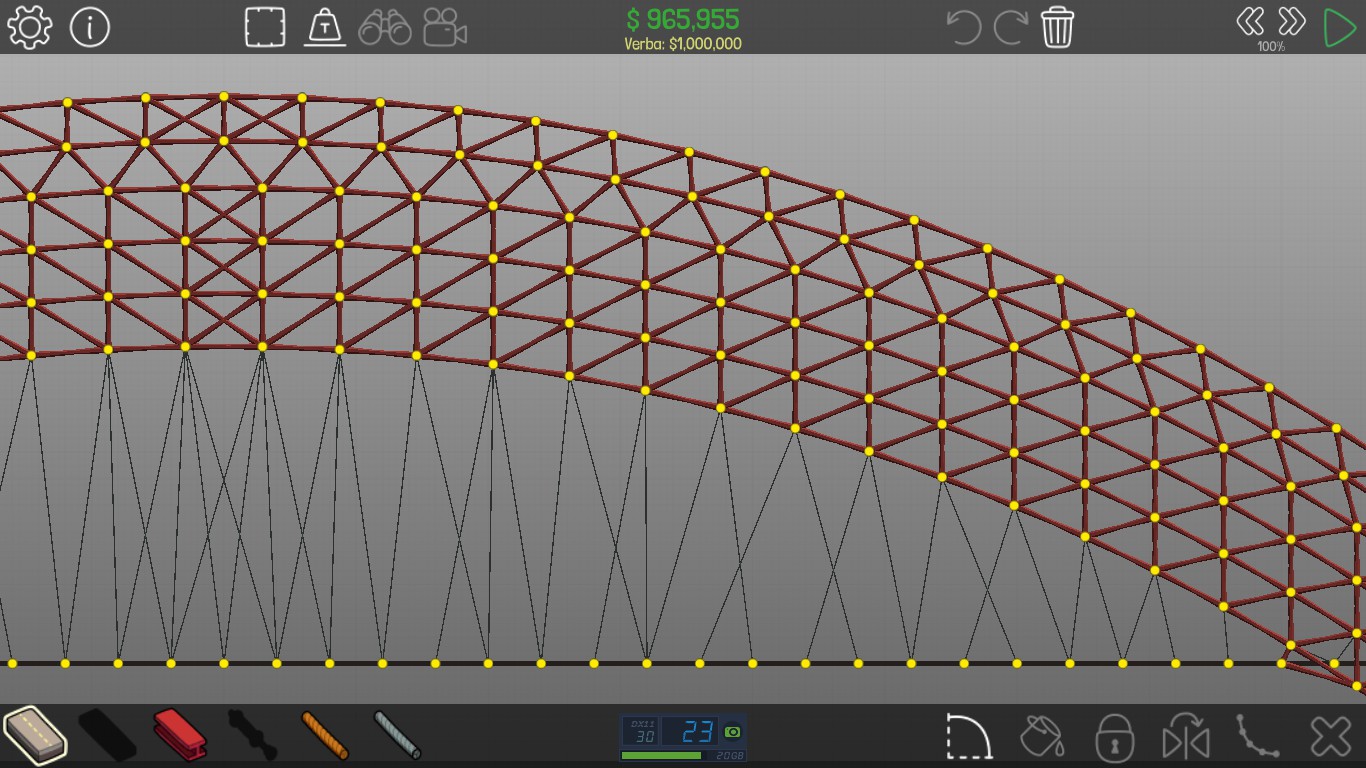Viewport: 1366px width, 768px height.
Task: Click the 100% speed label
Action: pos(1271,46)
